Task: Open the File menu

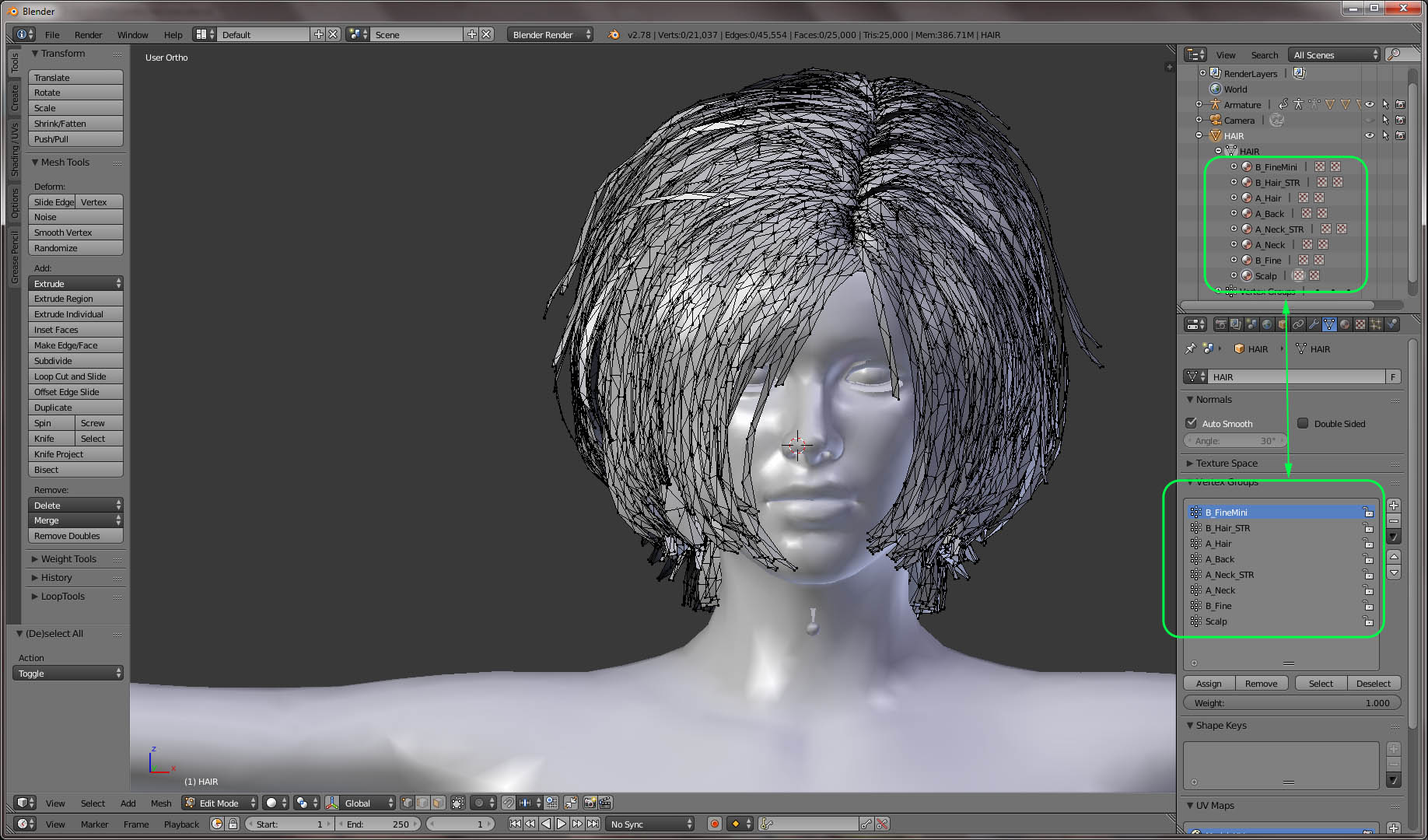Action: tap(52, 34)
